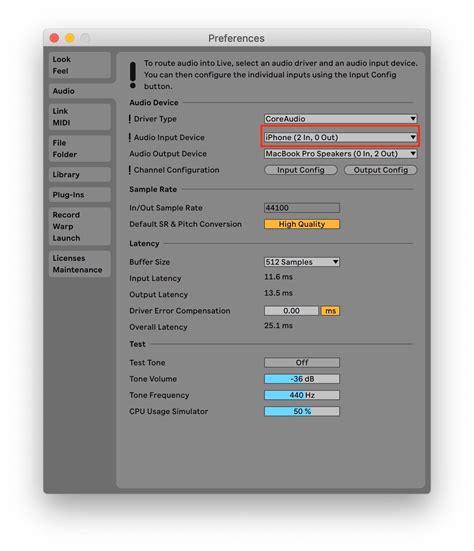Click the Driver Error Compensation 0.00 field
This screenshot has height=551, width=474.
coord(291,311)
